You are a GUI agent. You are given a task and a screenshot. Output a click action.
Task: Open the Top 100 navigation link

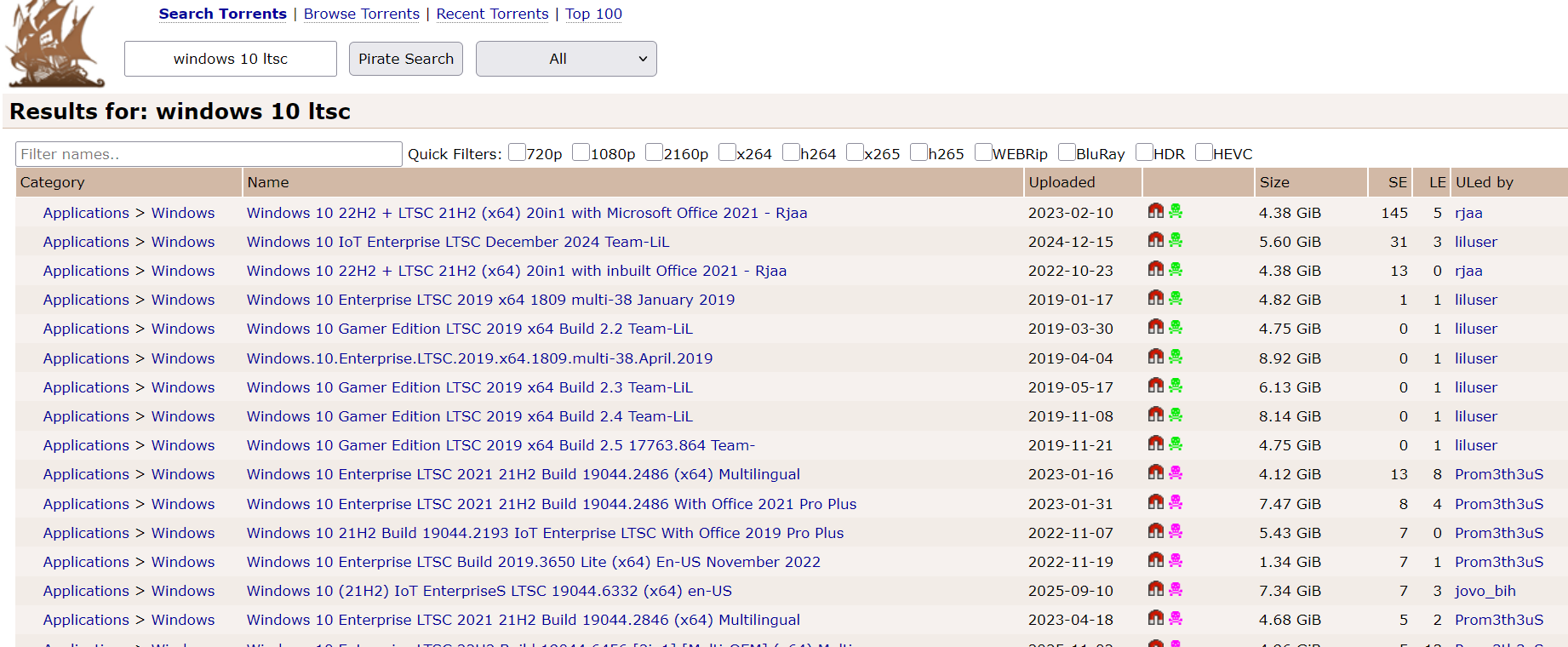click(x=593, y=14)
